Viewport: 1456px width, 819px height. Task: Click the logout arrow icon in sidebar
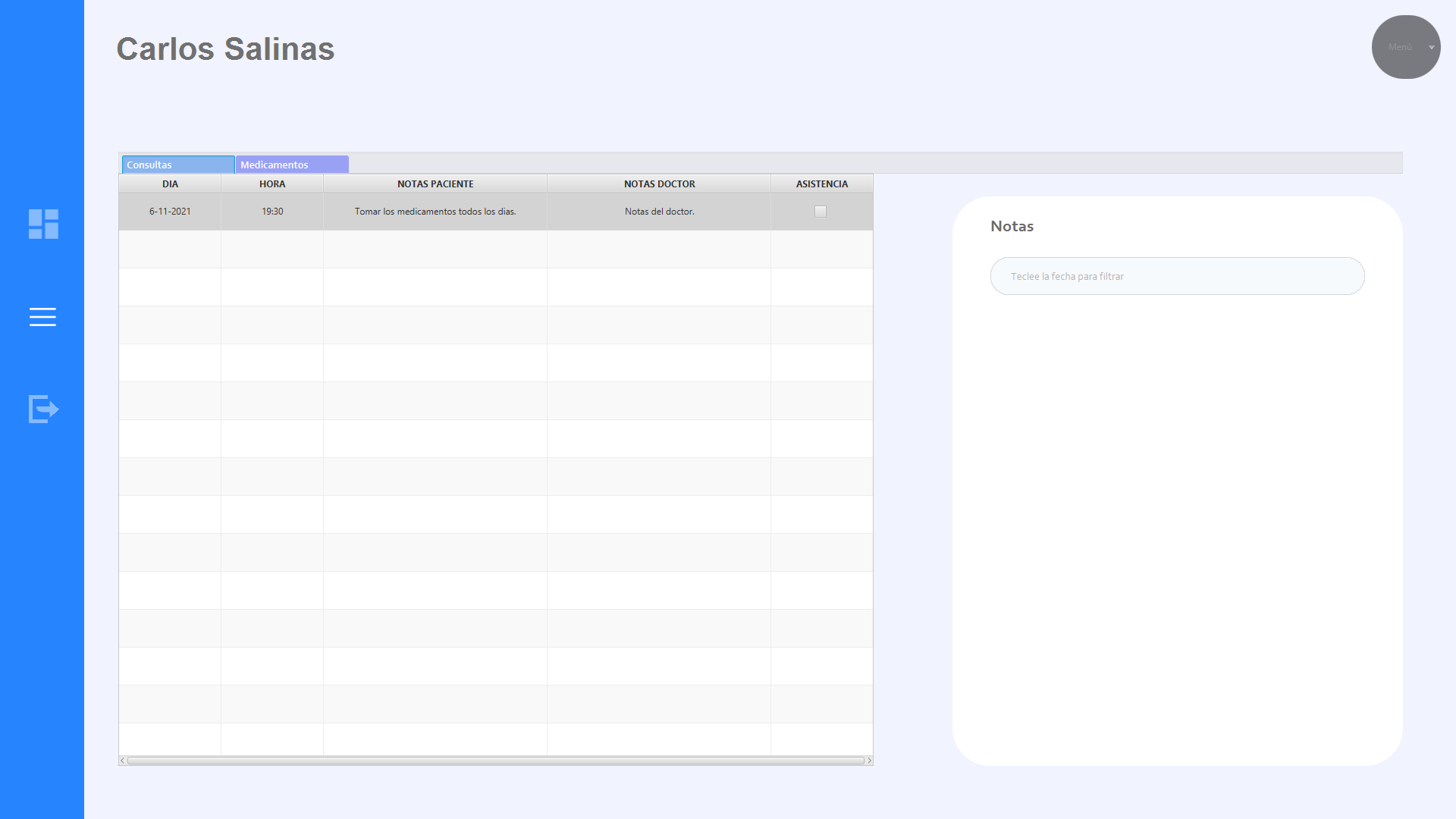point(43,409)
